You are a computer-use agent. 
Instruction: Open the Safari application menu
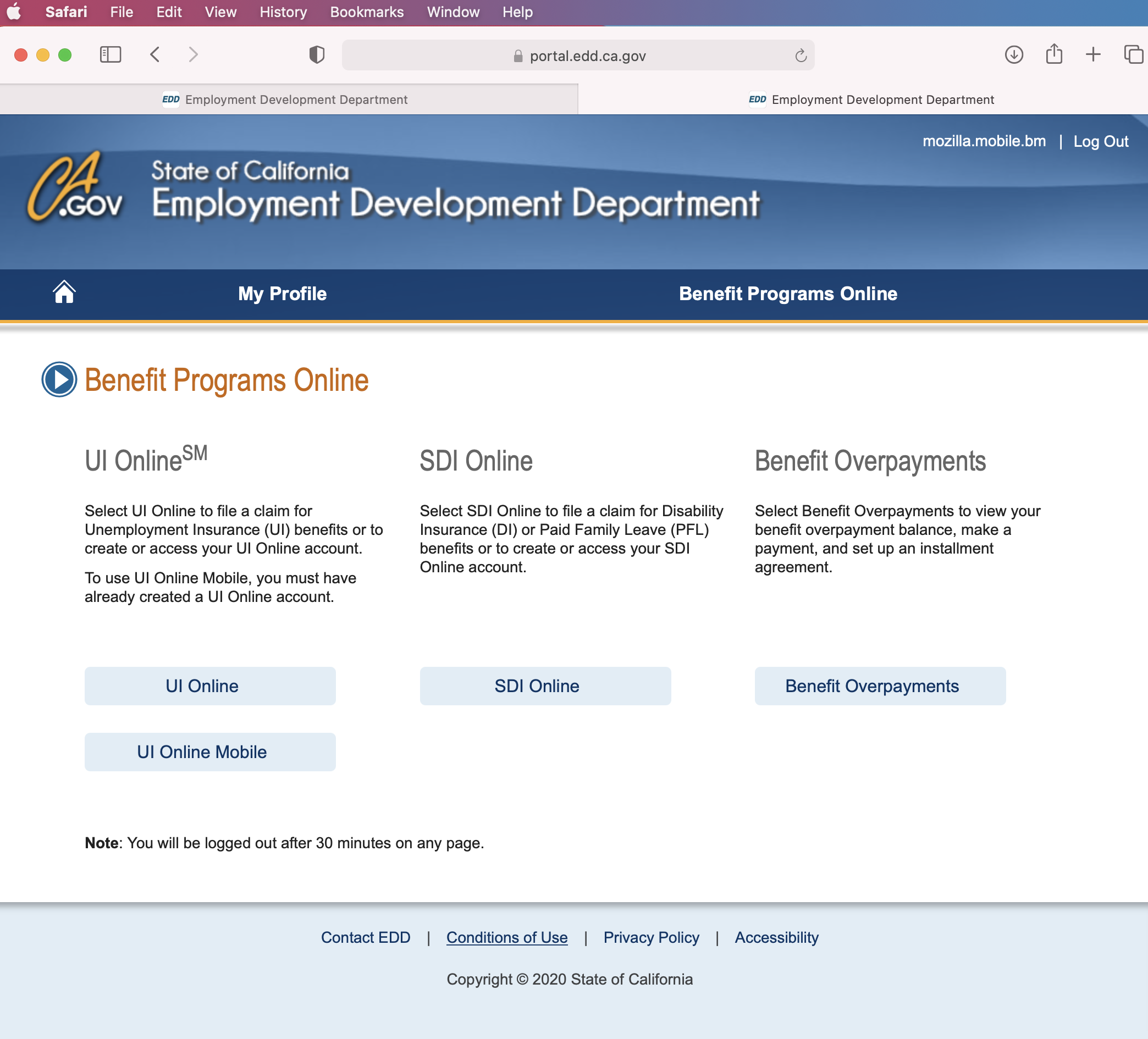click(66, 12)
